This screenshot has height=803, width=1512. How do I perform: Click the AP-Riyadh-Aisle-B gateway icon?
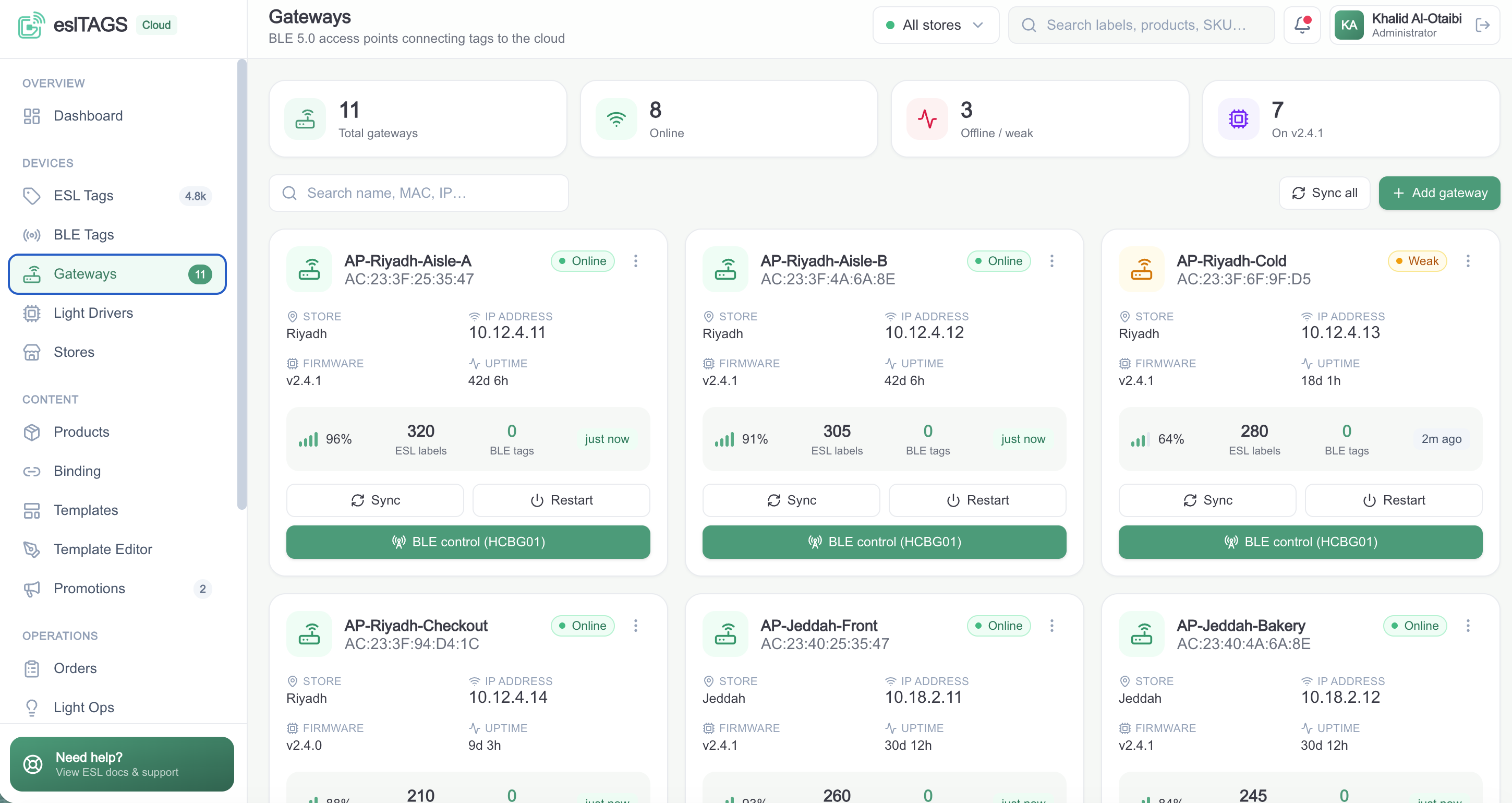(725, 269)
